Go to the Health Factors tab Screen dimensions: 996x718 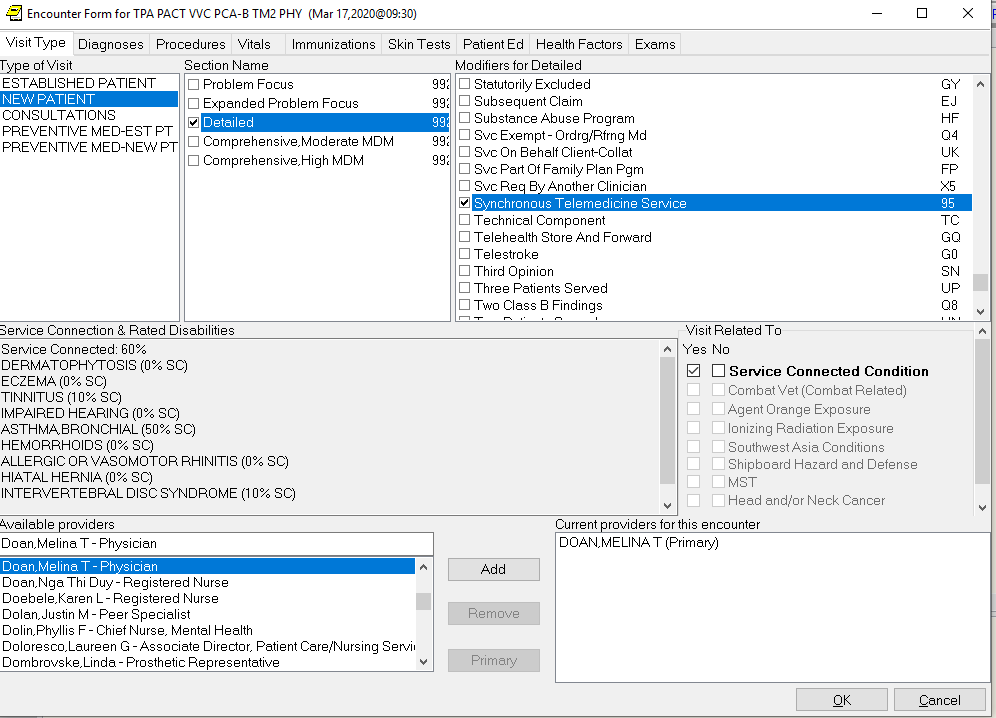579,44
